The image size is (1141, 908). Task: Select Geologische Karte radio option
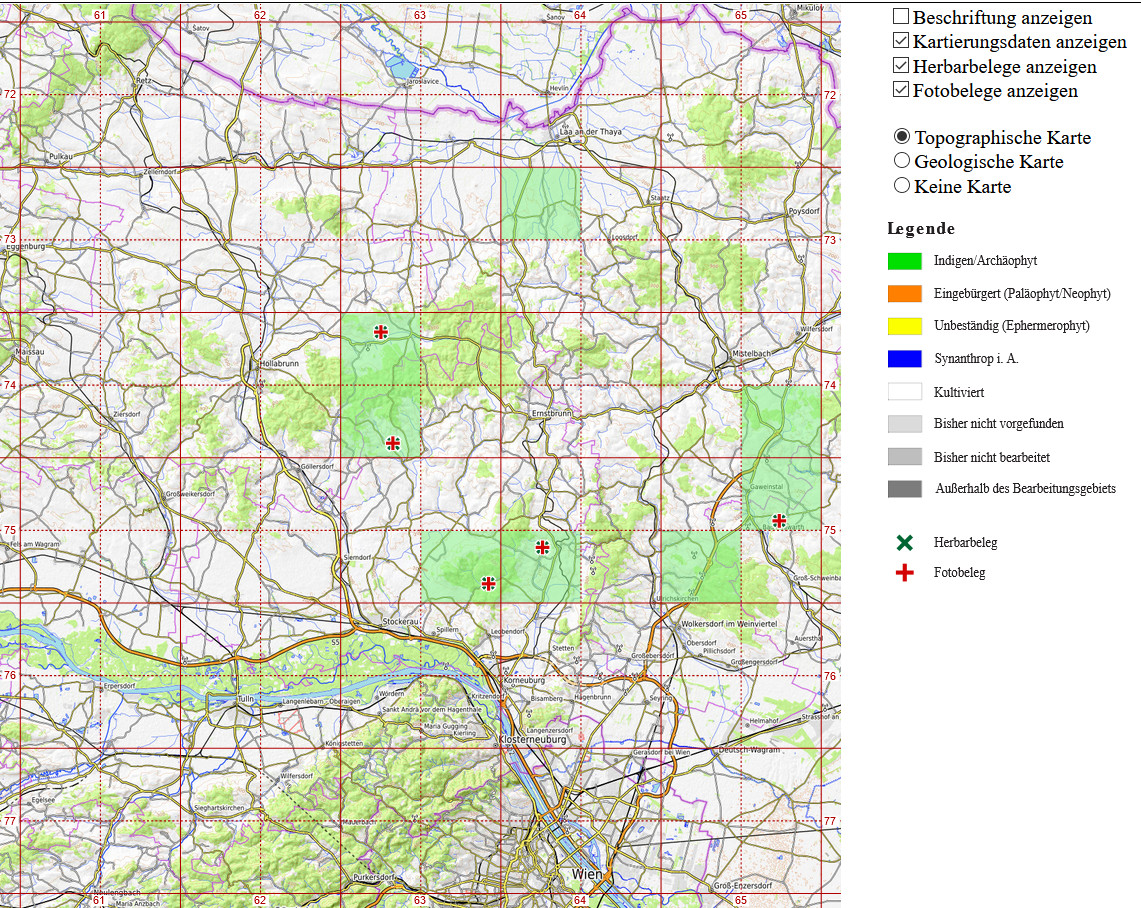coord(902,160)
